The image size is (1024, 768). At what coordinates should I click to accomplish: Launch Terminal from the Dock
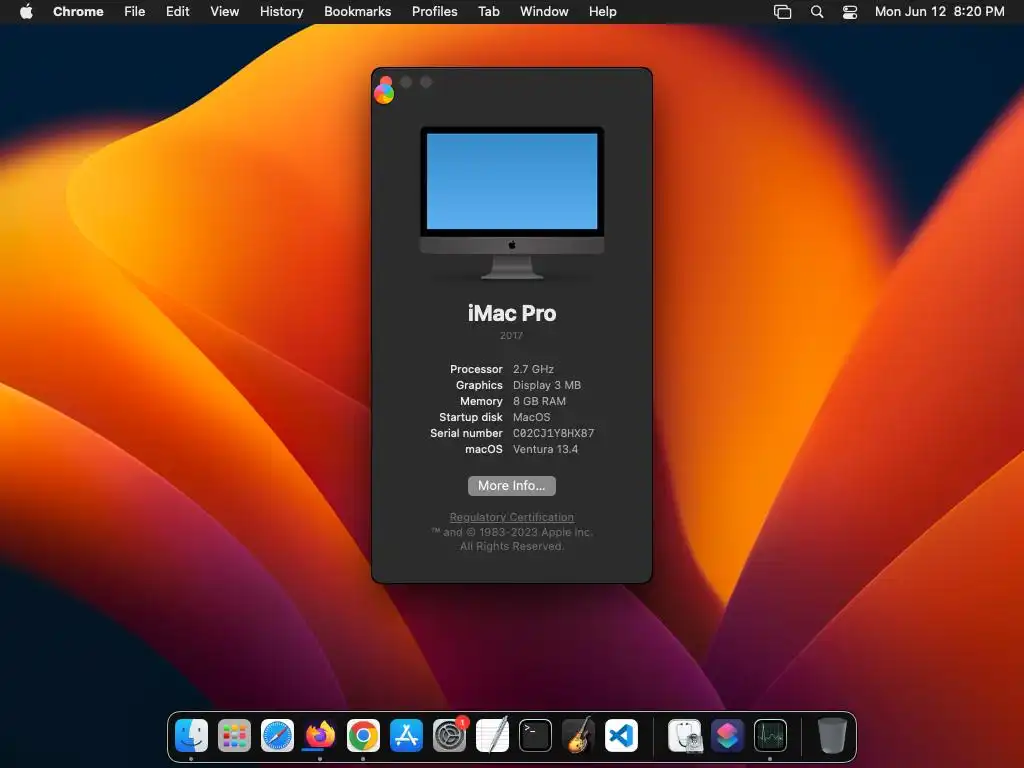pyautogui.click(x=536, y=735)
